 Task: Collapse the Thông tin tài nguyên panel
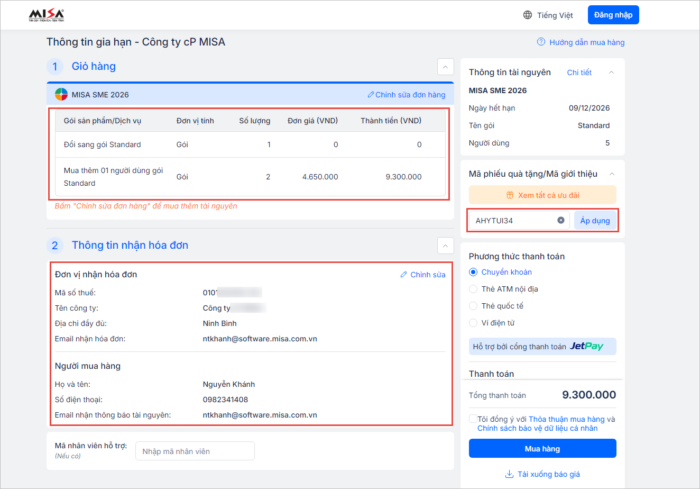coord(612,73)
